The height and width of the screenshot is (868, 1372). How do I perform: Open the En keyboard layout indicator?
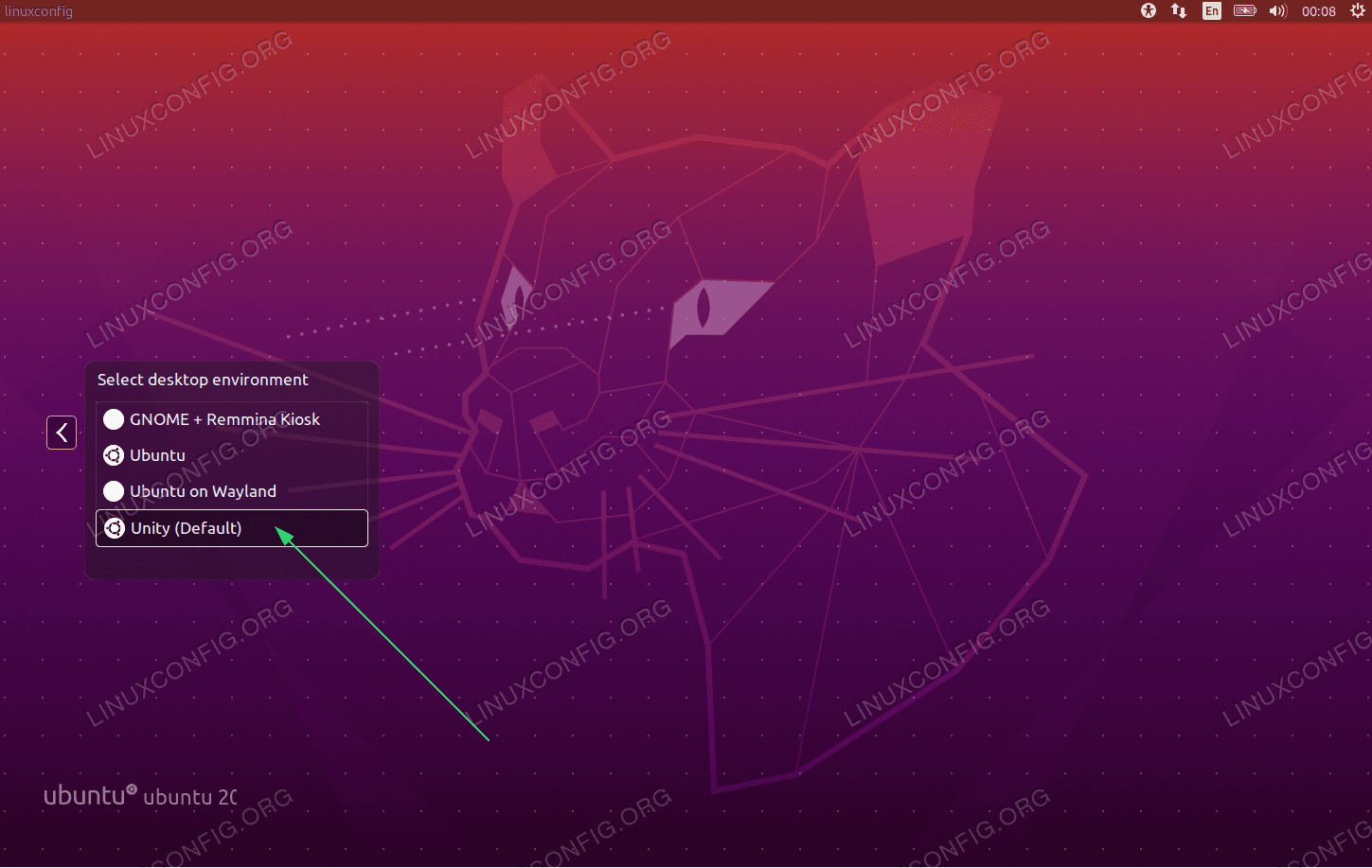pos(1212,11)
